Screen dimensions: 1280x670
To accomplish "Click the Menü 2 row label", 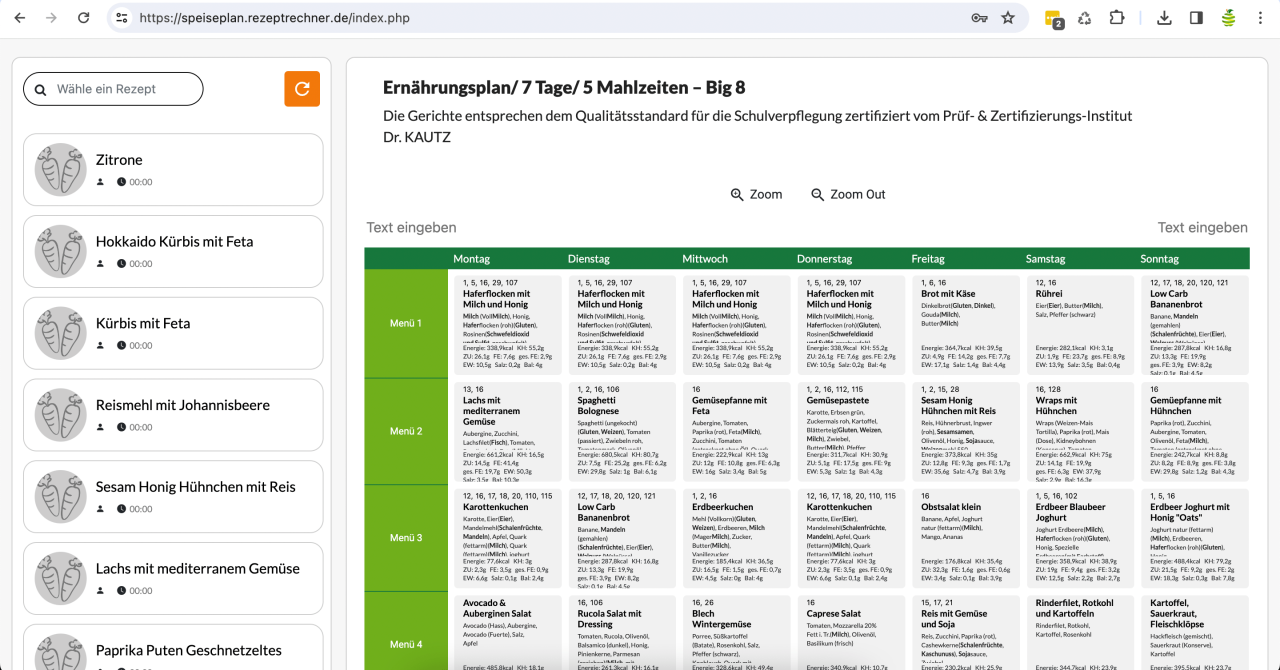I will (406, 431).
